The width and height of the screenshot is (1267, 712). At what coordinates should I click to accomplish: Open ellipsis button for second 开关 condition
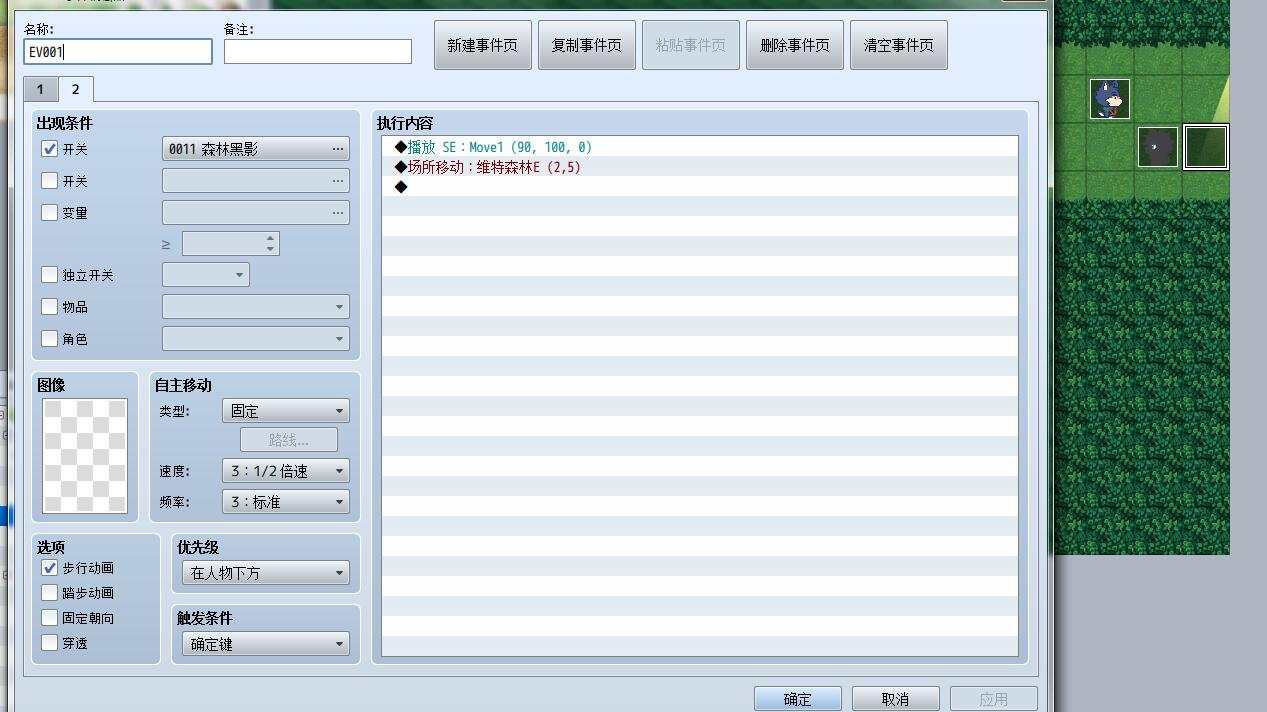[x=338, y=181]
